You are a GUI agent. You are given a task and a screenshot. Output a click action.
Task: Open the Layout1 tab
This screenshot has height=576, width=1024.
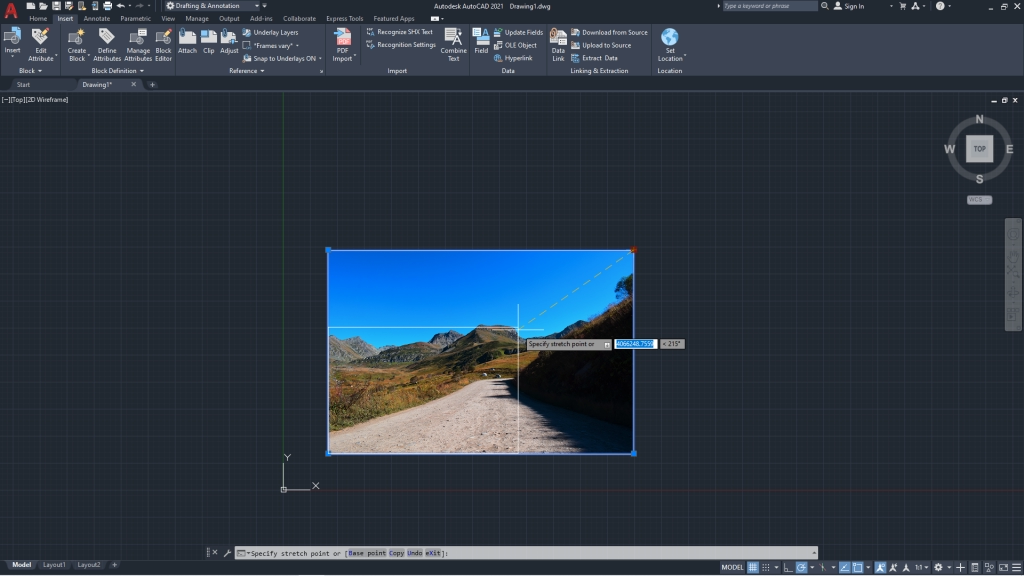(51, 564)
